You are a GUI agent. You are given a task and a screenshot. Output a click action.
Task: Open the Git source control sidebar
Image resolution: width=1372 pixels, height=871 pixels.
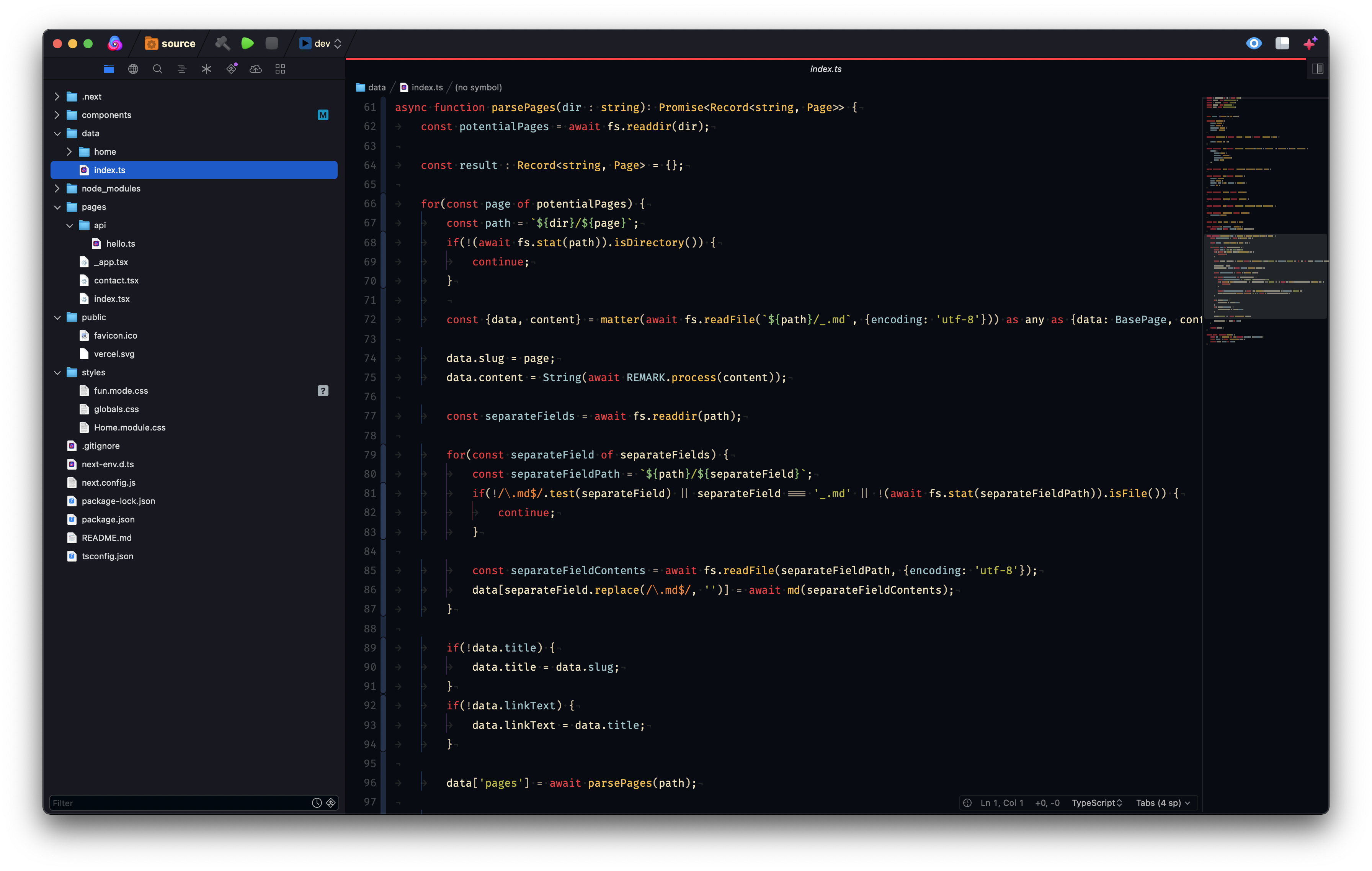pyautogui.click(x=231, y=69)
